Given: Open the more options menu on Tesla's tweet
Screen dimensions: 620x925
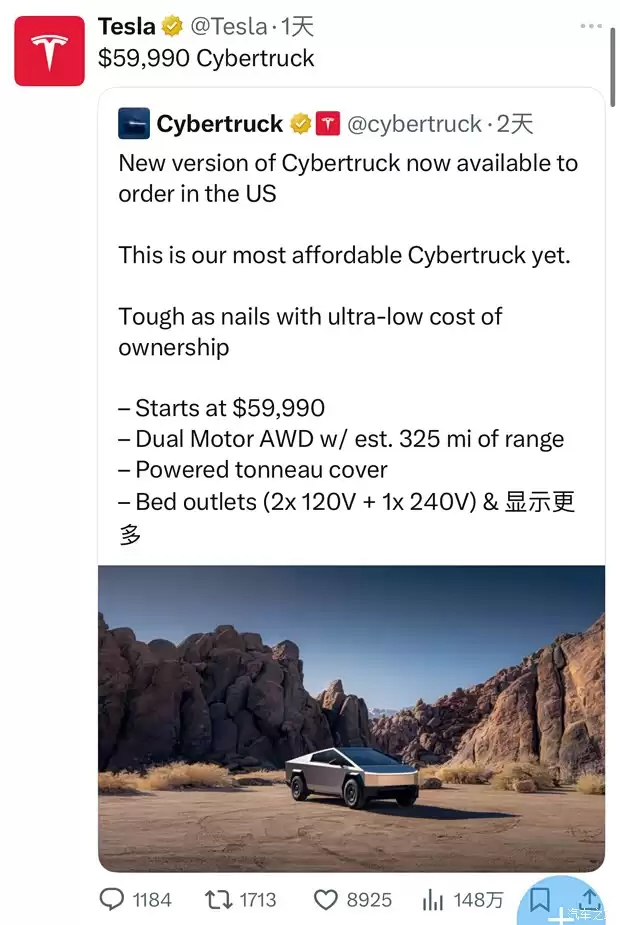Looking at the screenshot, I should click(x=593, y=27).
